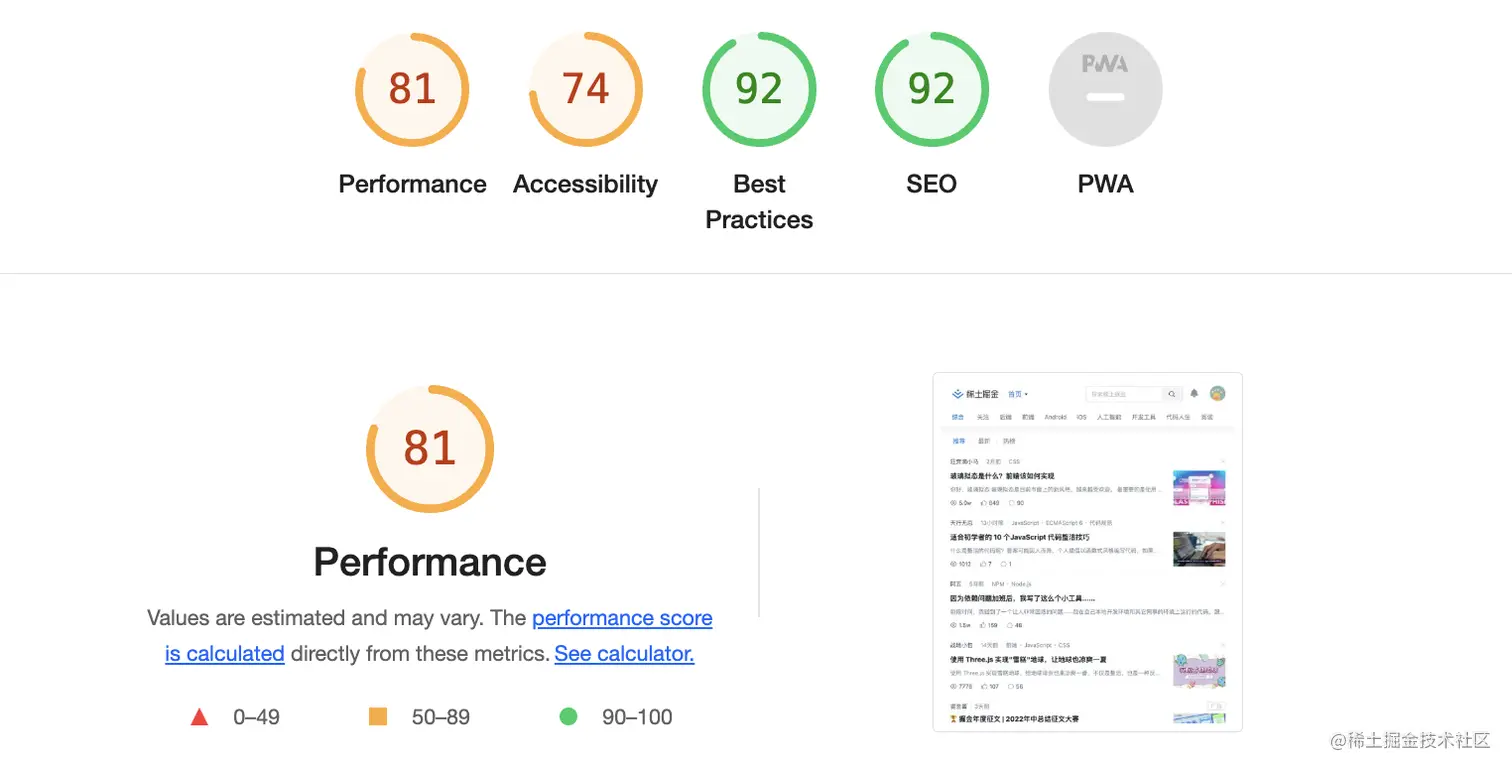Click the orange square 50–89 legend icon

coord(378,717)
